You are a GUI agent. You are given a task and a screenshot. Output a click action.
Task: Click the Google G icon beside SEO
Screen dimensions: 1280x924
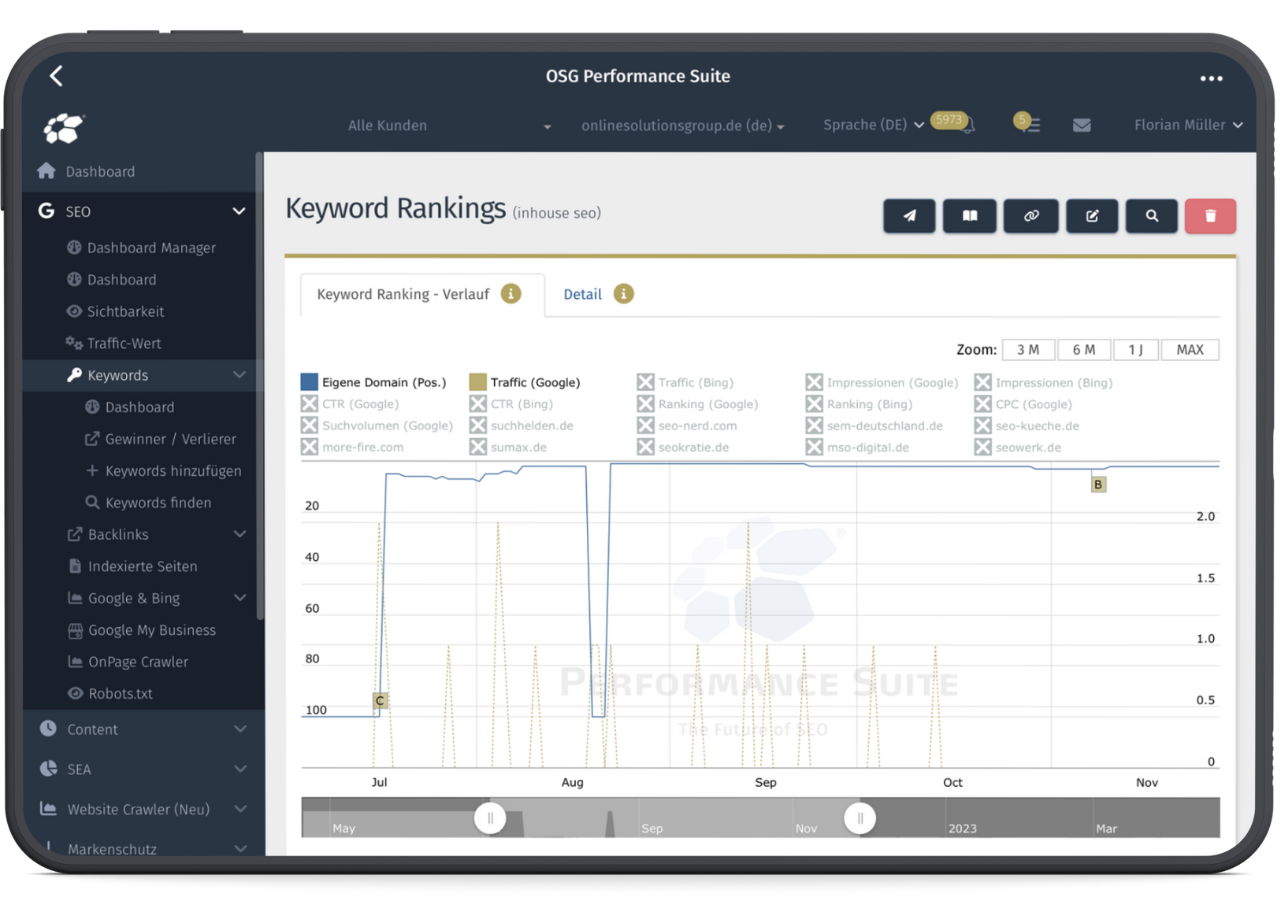point(46,211)
